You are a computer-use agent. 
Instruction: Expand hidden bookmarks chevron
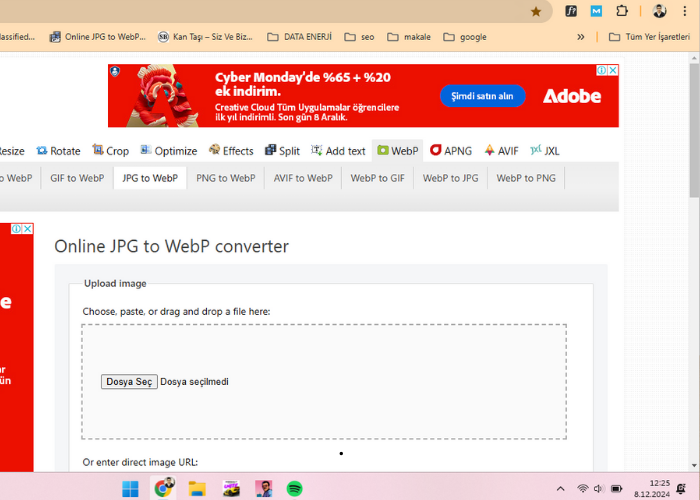[580, 37]
